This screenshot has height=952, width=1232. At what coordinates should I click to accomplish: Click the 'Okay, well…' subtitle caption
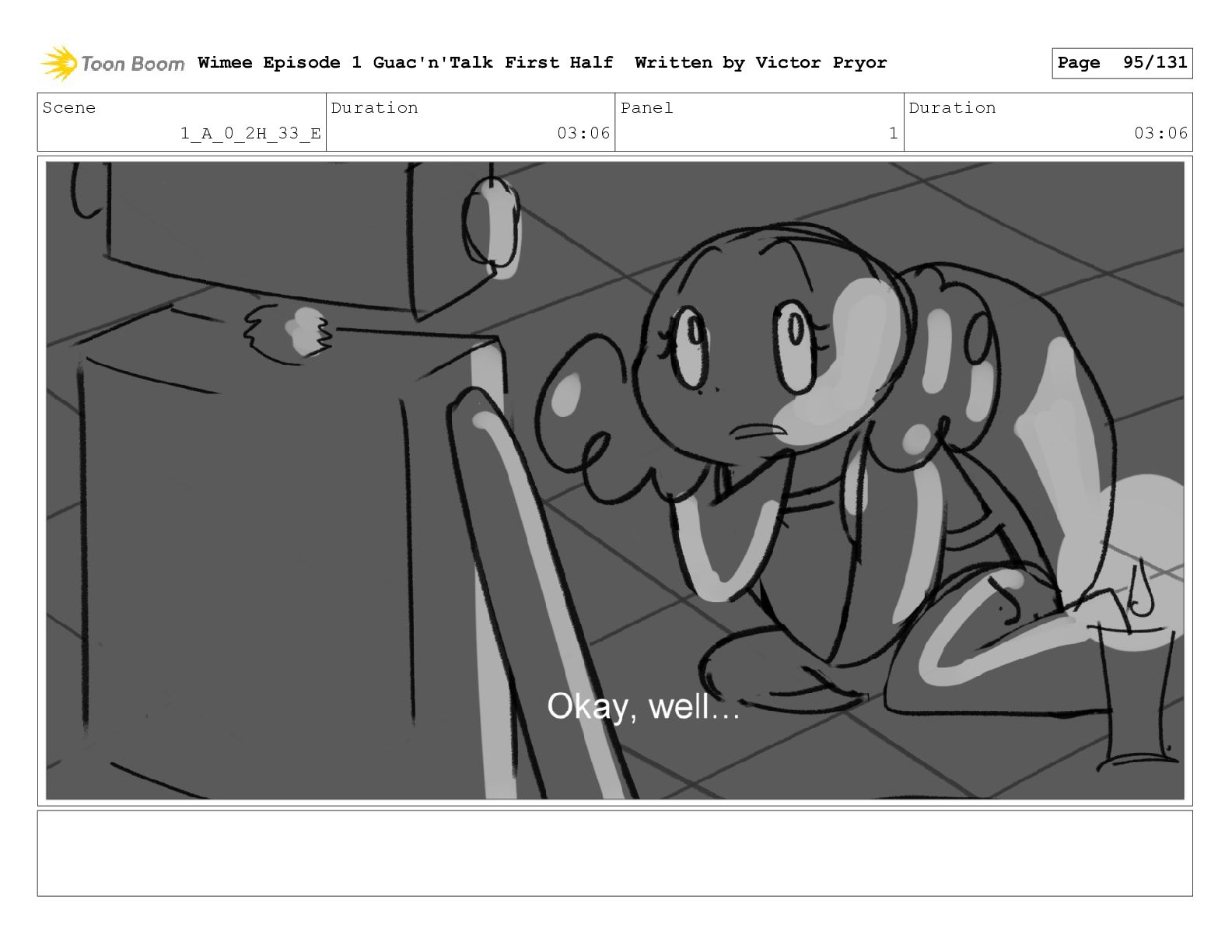(x=643, y=706)
